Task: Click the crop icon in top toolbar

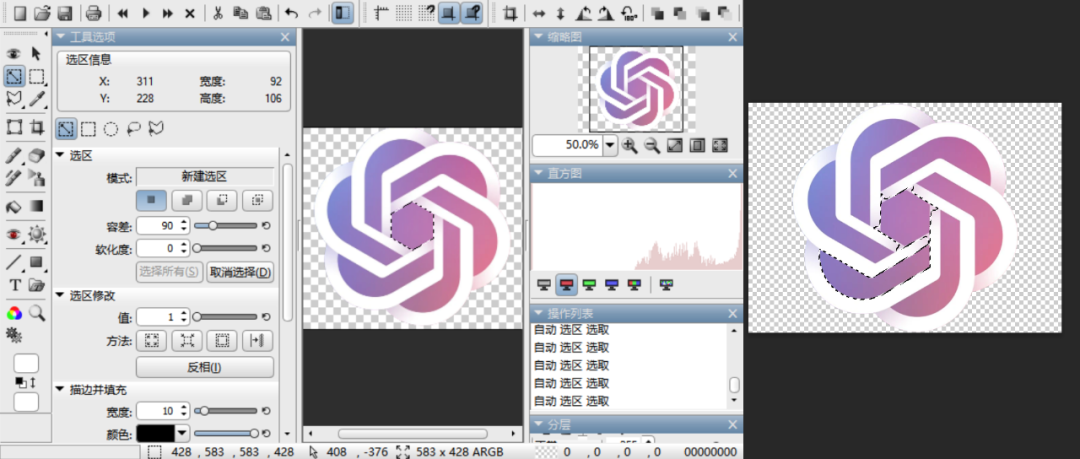Action: 510,12
